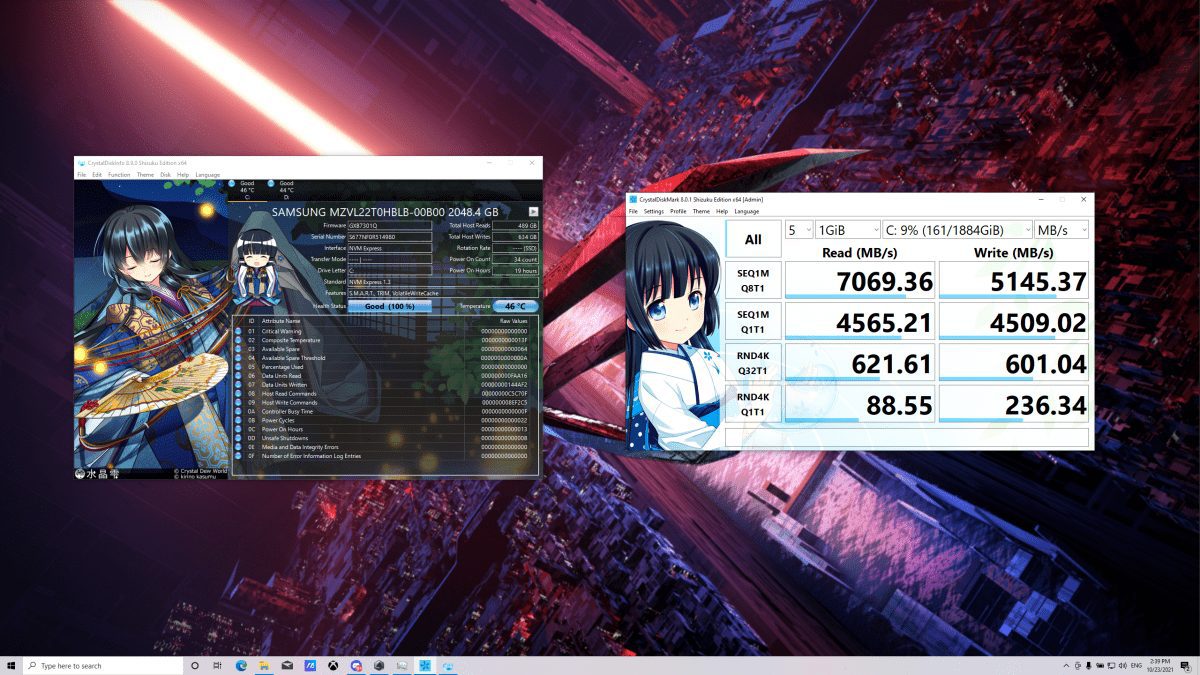Viewport: 1200px width, 675px height.
Task: Open File menu in CrystalDiskMark
Action: 633,211
